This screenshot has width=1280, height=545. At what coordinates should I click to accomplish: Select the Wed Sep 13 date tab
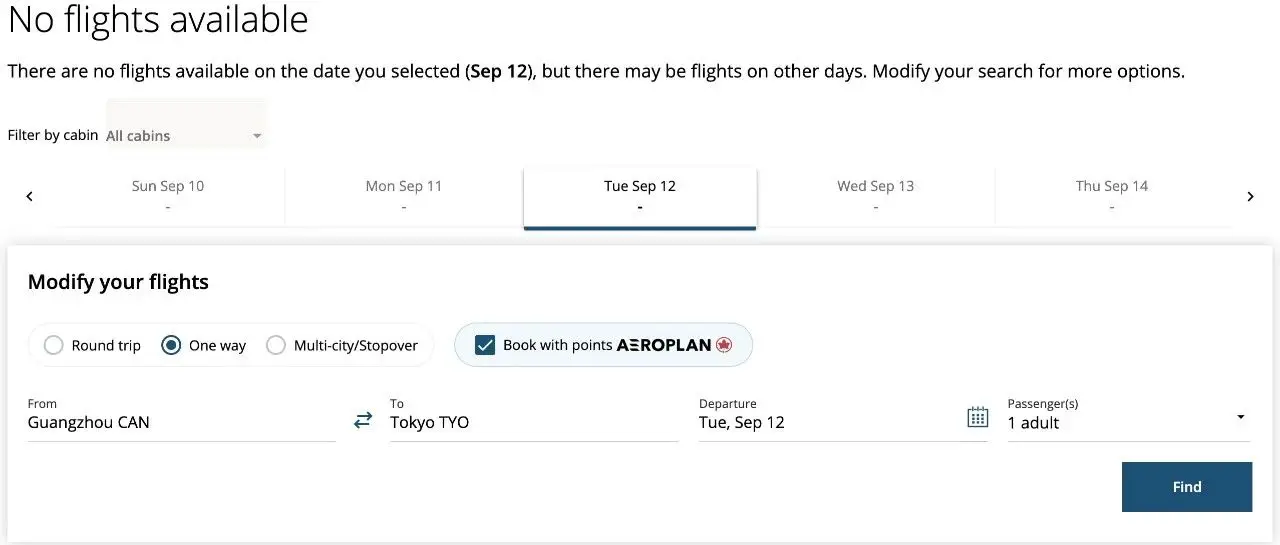876,196
